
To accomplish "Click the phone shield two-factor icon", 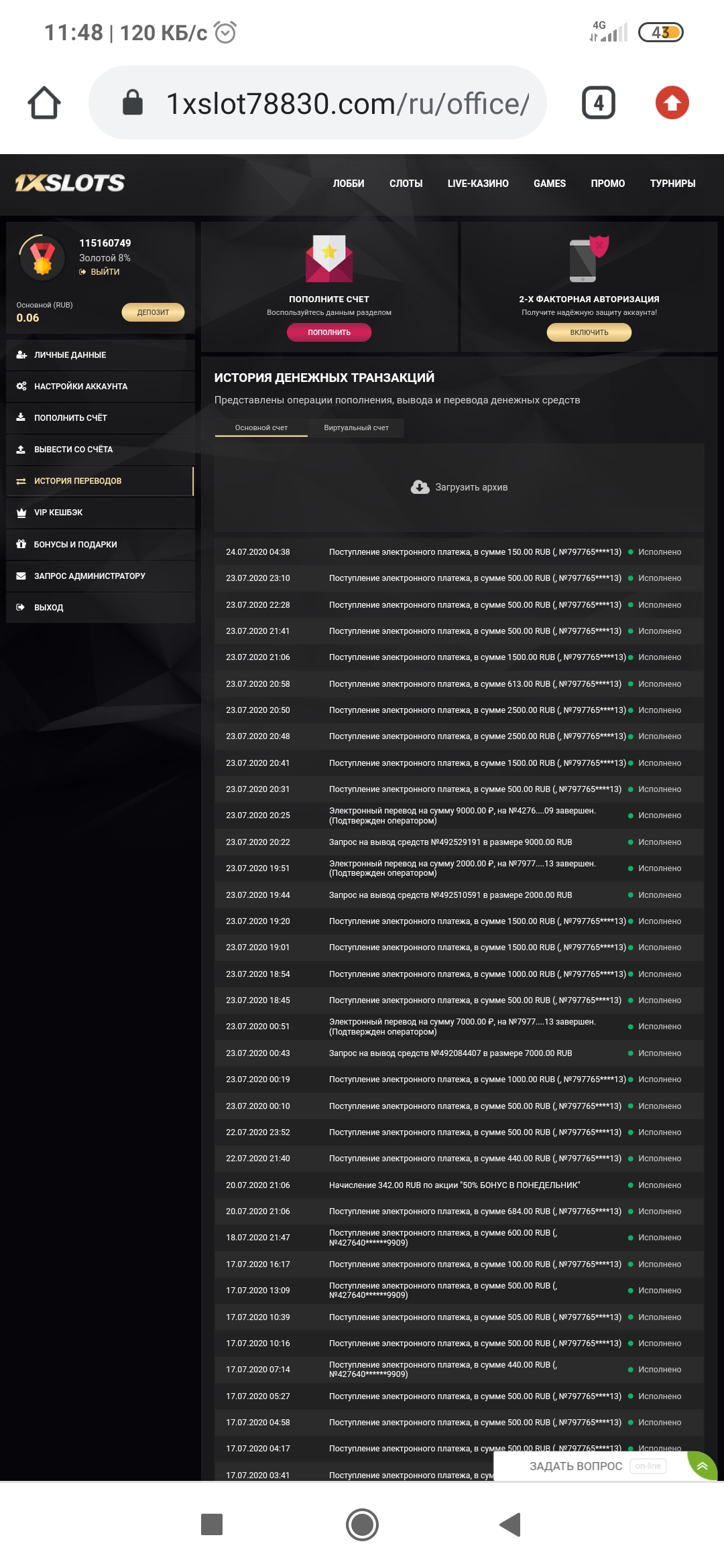I will tap(589, 259).
